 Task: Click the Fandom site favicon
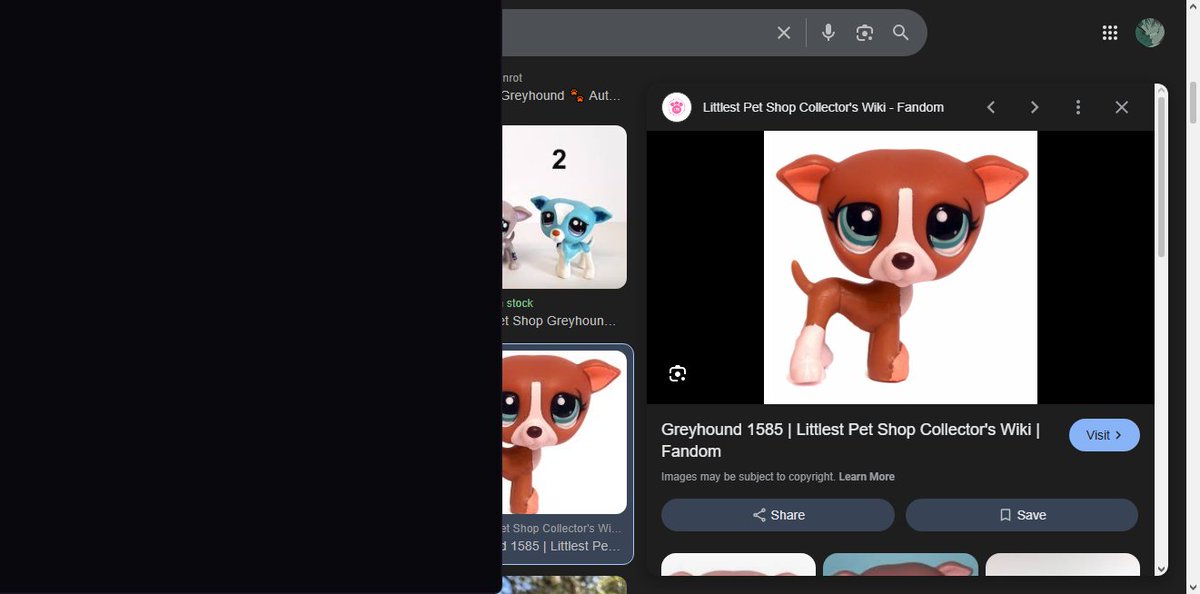coord(677,107)
